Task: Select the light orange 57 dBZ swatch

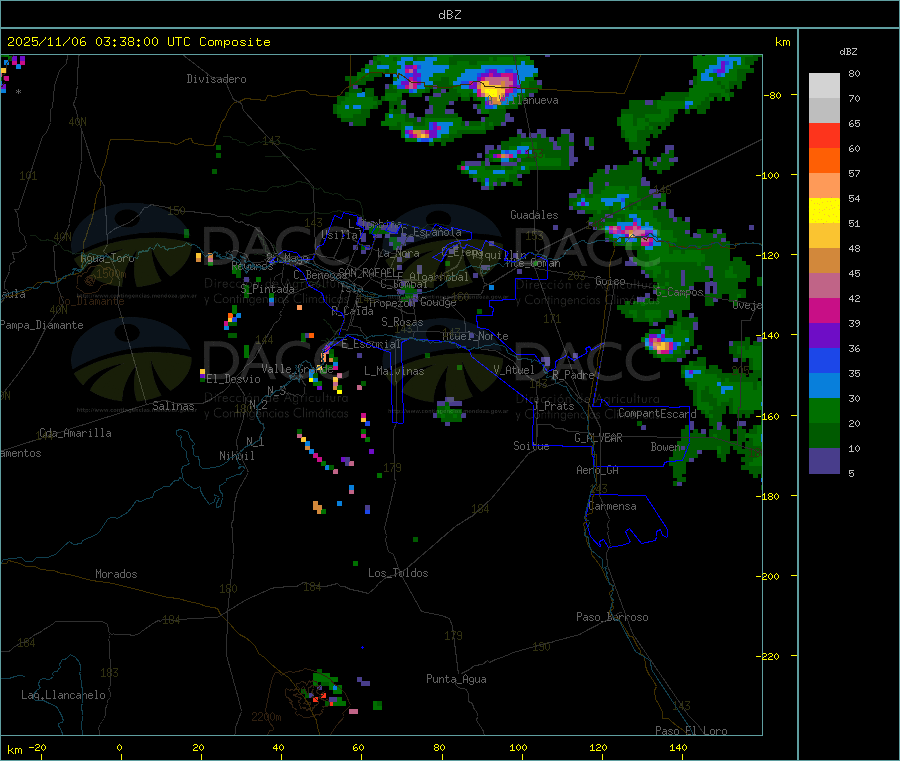Action: click(824, 185)
